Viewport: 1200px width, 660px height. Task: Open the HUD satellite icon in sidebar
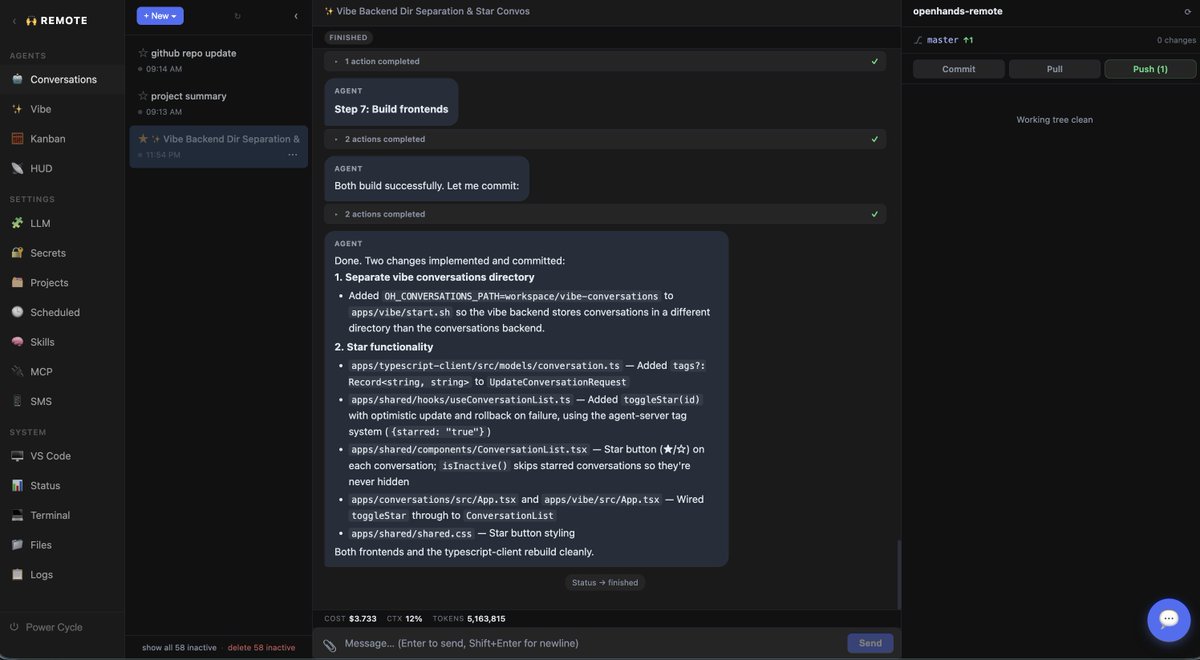tap(17, 168)
